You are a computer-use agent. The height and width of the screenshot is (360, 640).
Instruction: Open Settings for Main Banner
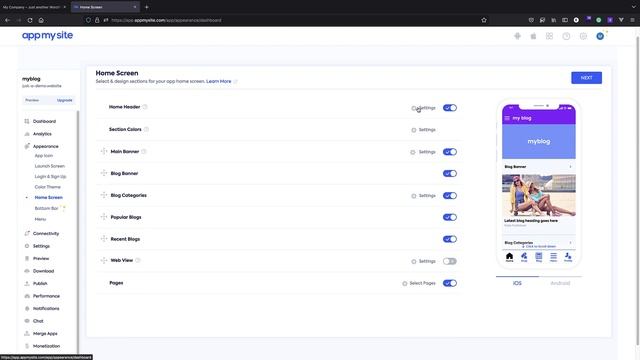pyautogui.click(x=423, y=152)
